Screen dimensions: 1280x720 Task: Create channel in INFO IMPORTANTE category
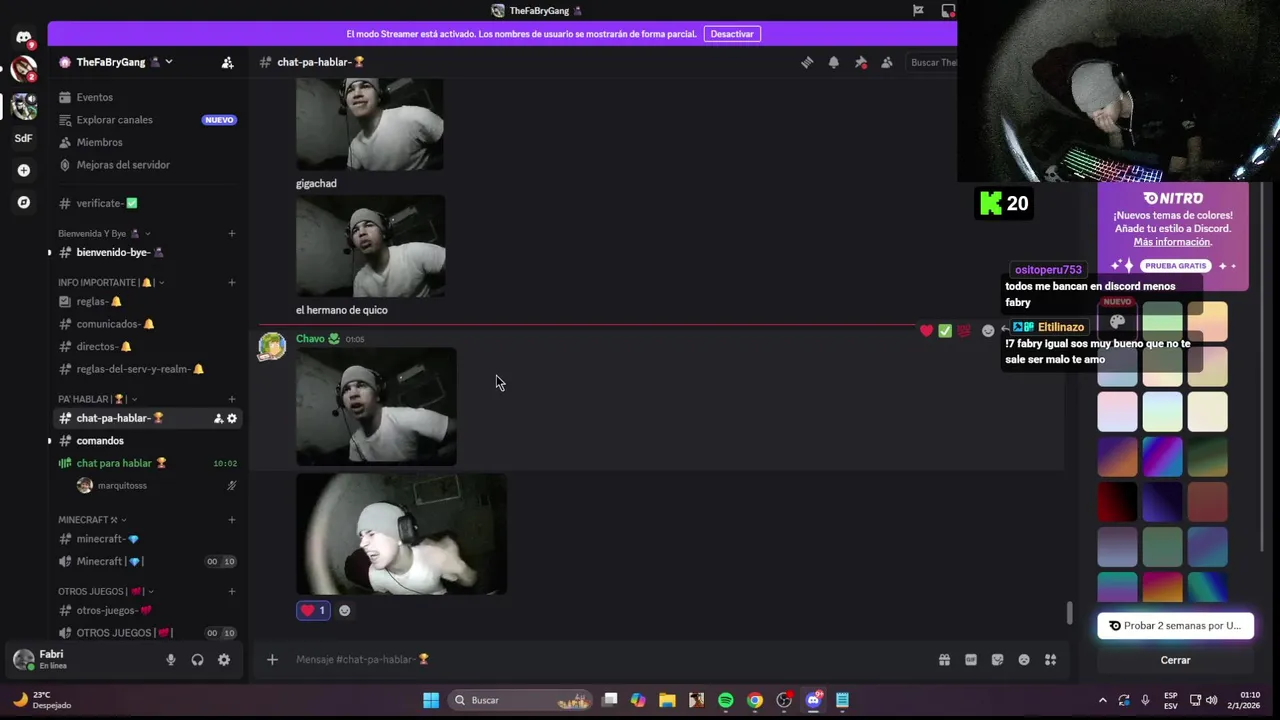point(232,282)
